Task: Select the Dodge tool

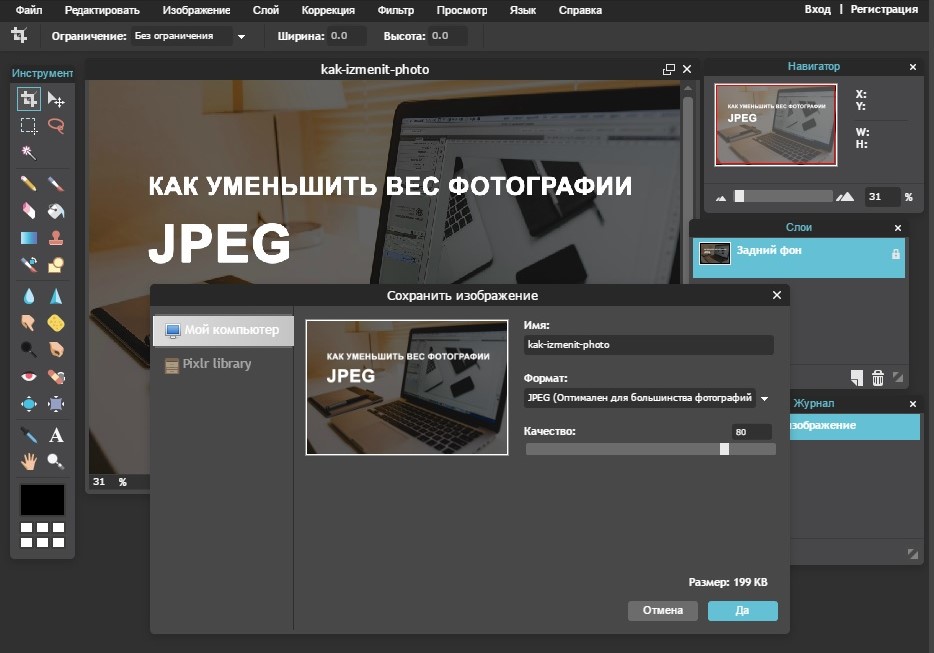Action: [x=29, y=350]
